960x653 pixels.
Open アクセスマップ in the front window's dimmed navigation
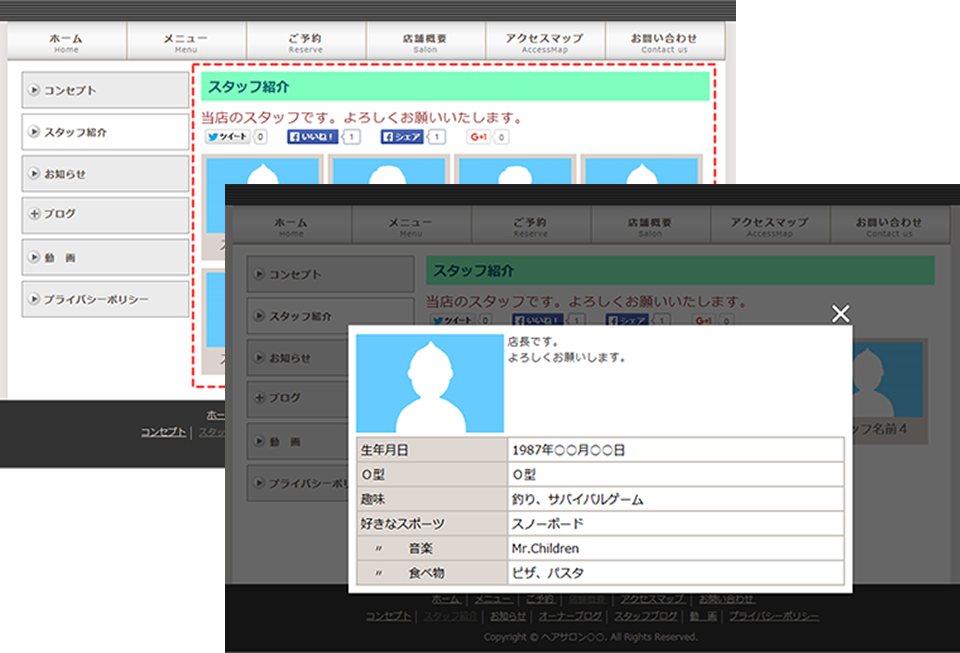[x=770, y=226]
